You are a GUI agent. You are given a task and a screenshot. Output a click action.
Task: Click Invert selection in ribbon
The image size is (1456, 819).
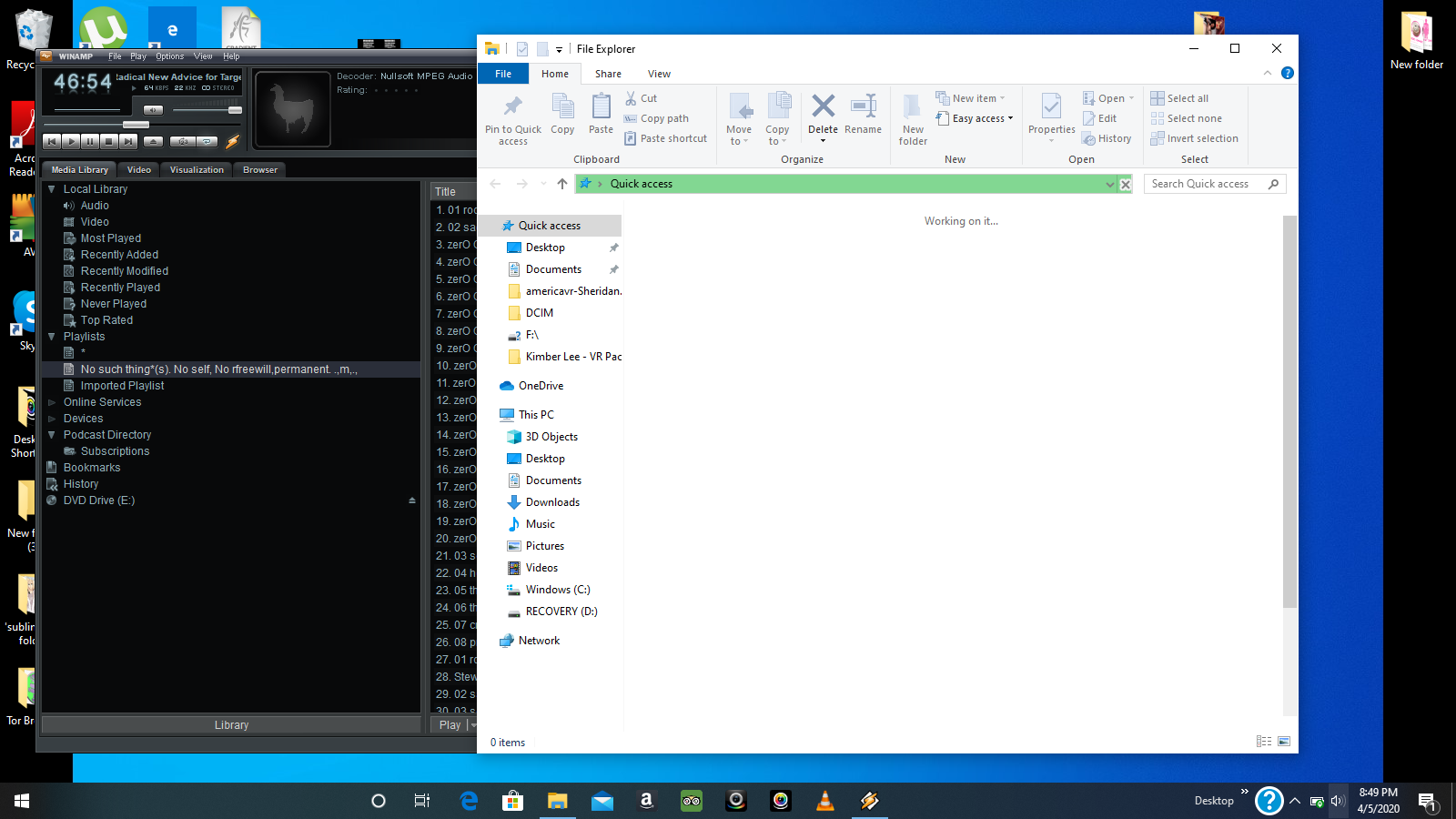(1194, 138)
